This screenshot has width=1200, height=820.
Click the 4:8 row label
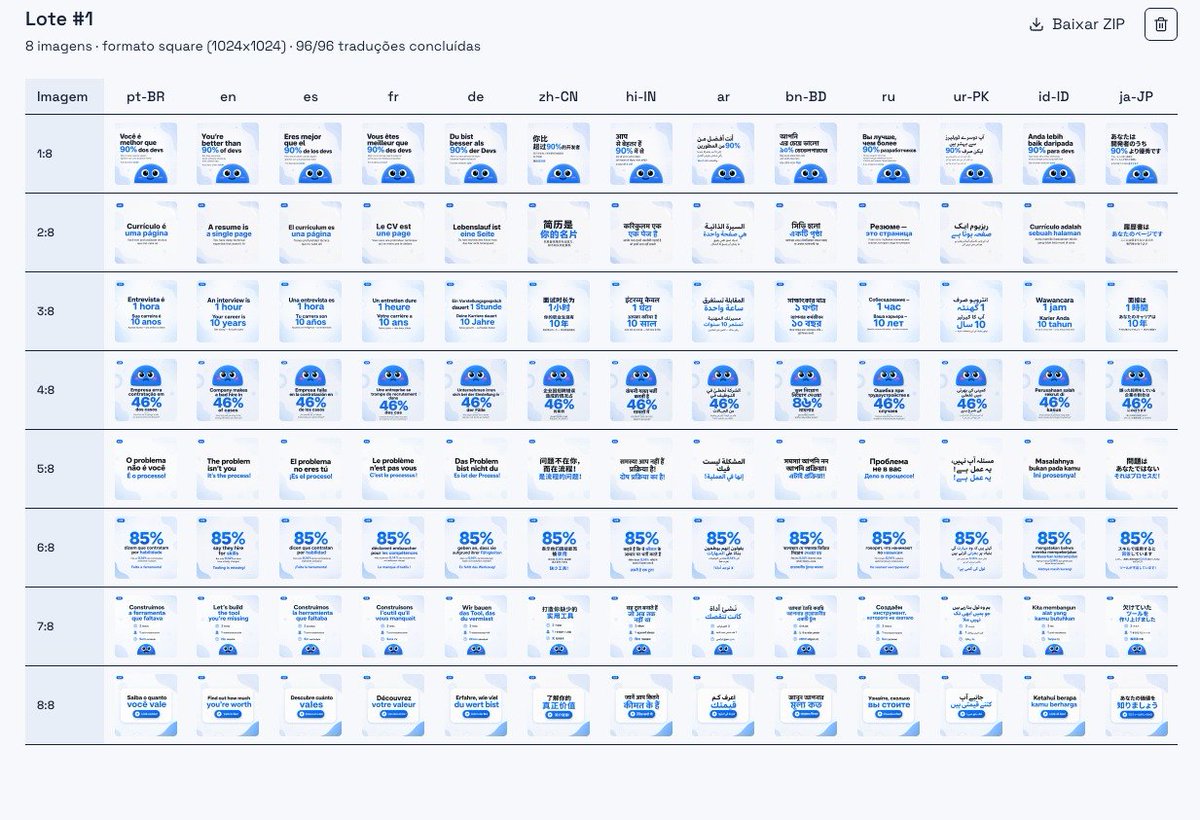pos(46,390)
